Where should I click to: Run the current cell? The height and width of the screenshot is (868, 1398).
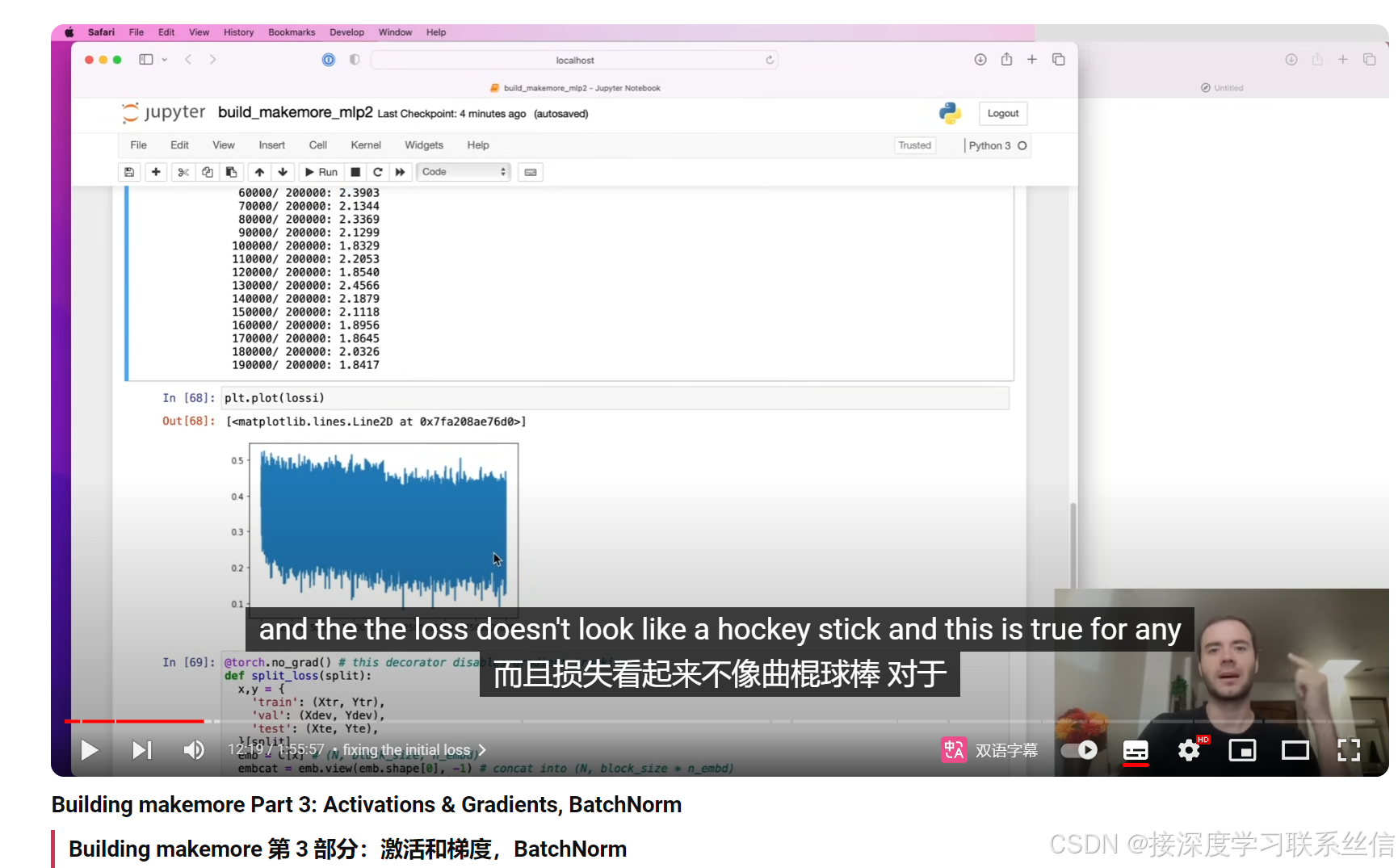321,172
